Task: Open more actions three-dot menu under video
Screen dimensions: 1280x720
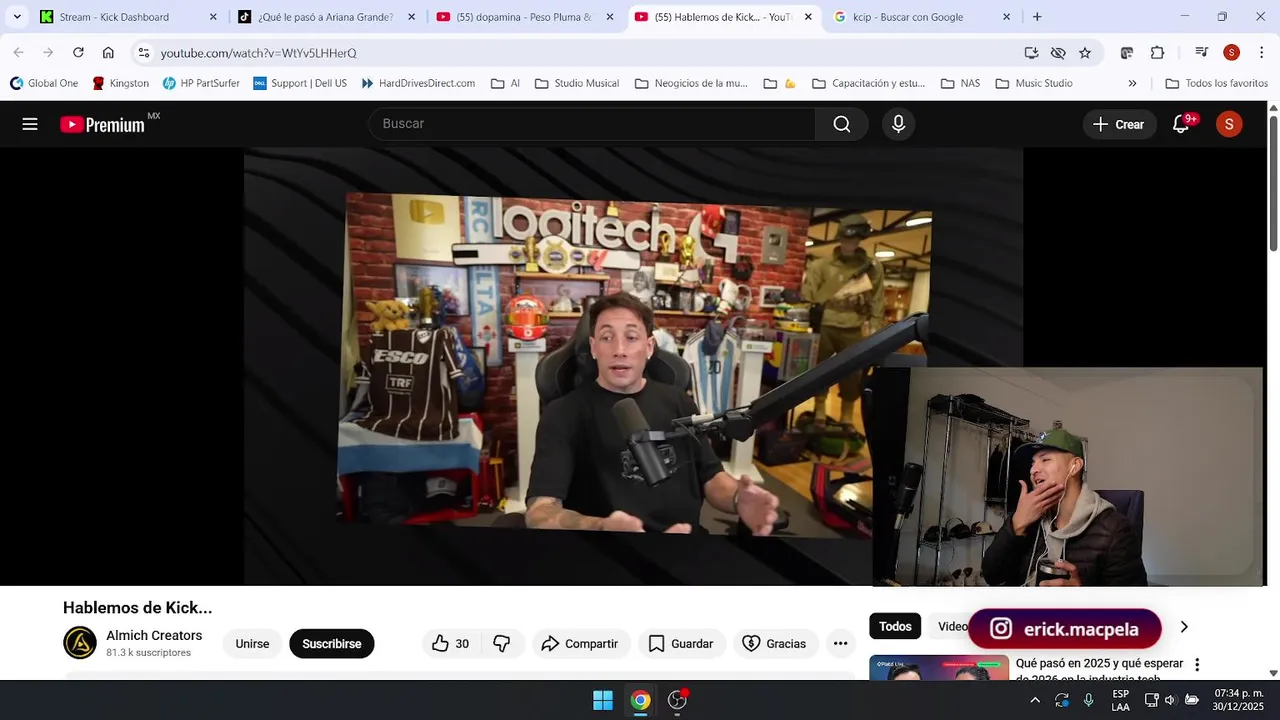Action: pyautogui.click(x=841, y=644)
